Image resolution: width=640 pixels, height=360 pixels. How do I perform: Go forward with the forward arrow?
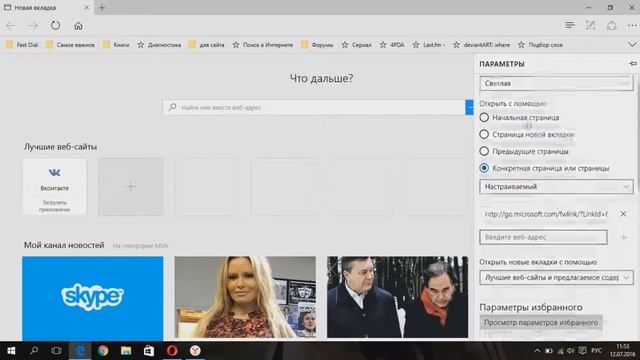(33, 26)
